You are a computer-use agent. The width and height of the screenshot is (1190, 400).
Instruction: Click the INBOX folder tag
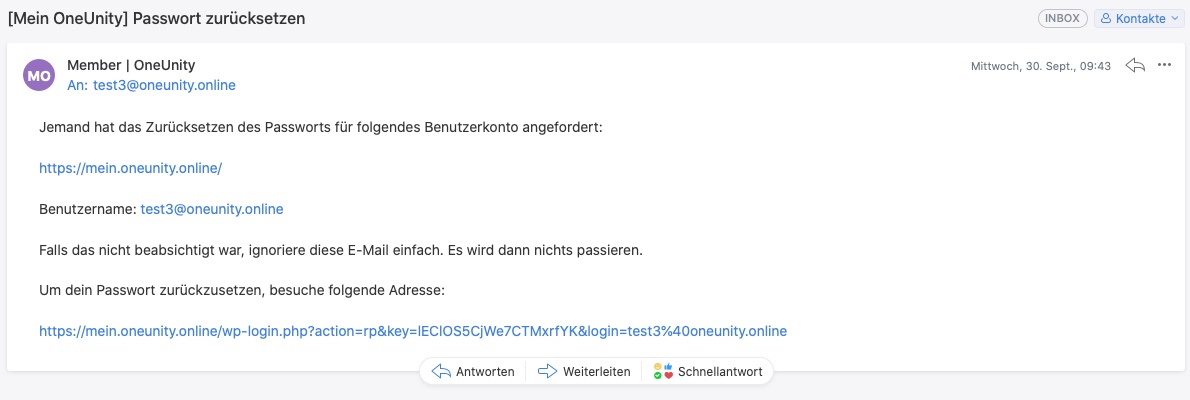(x=1062, y=19)
